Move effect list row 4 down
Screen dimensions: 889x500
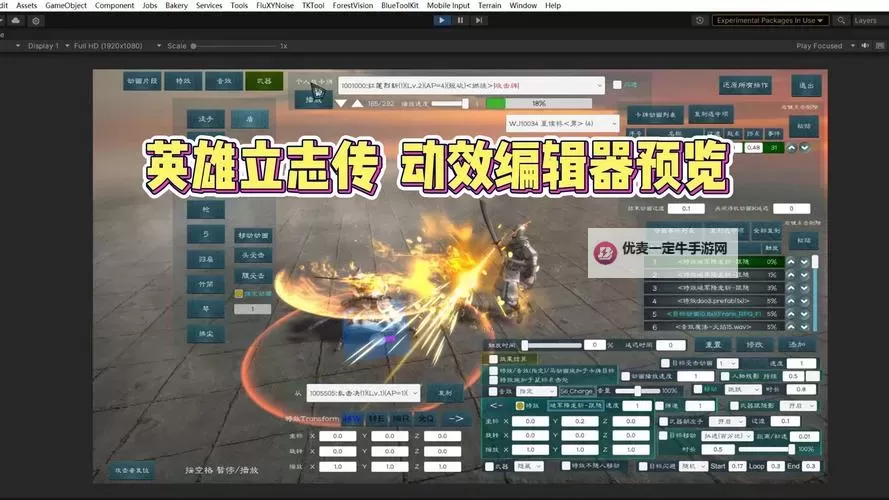[x=805, y=301]
